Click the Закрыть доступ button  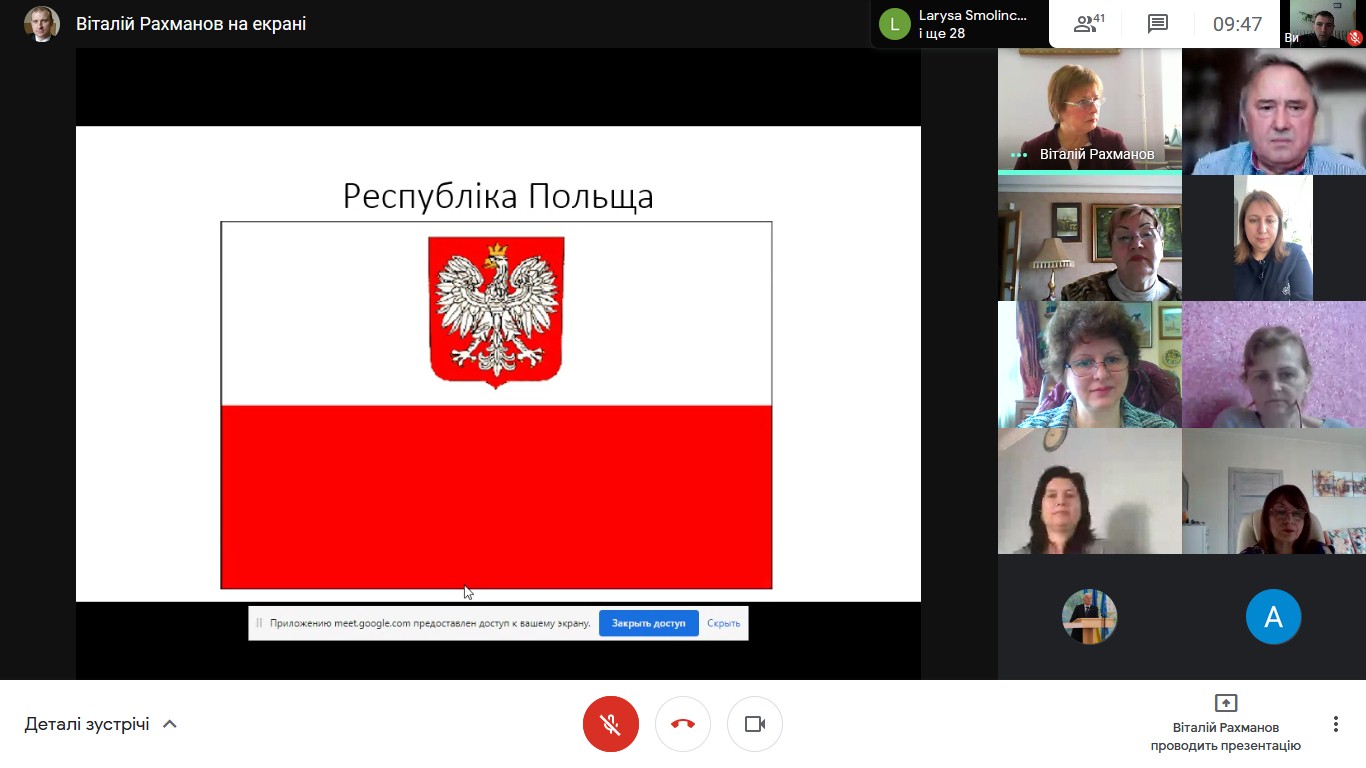coord(648,623)
